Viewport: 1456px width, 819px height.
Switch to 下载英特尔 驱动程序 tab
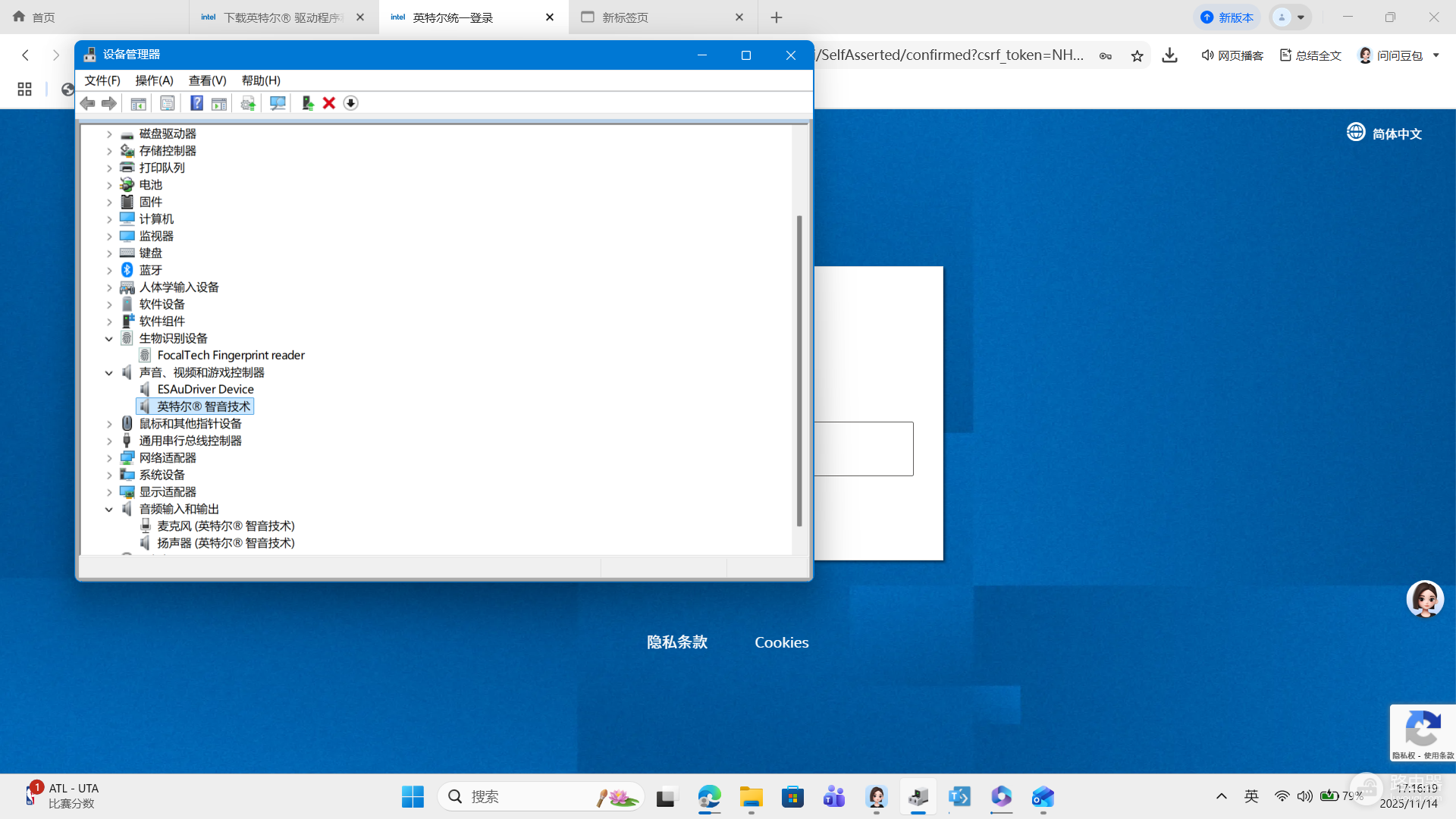click(x=284, y=17)
